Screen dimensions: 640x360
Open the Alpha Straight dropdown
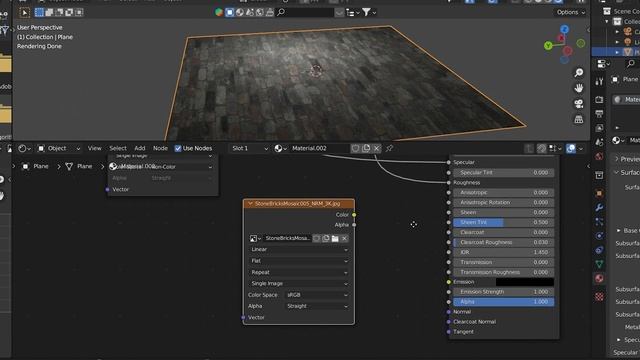click(317, 306)
